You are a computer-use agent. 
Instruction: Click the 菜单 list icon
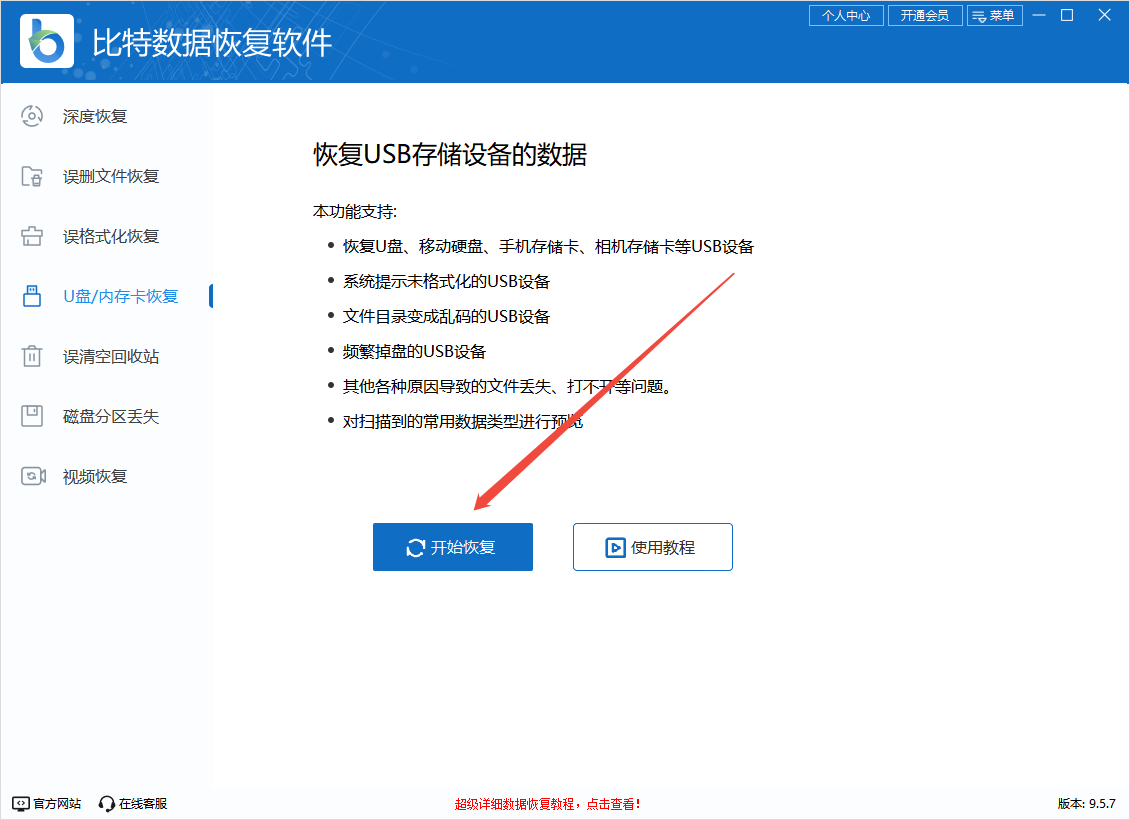coord(979,16)
